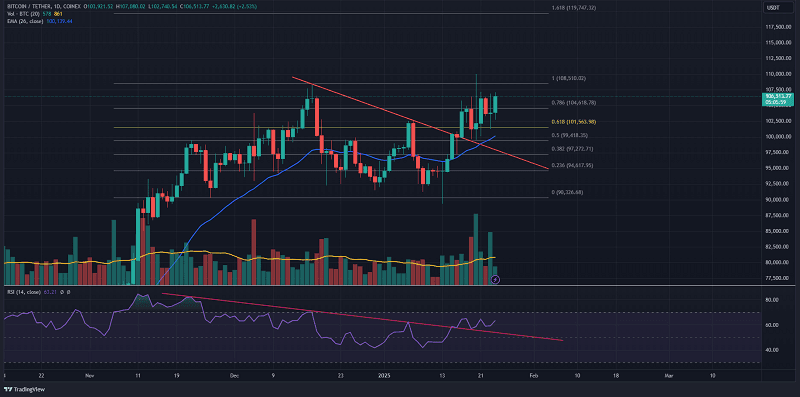The image size is (800, 397).
Task: Click the high value H107,080.02 in the header
Action: tap(131, 7)
